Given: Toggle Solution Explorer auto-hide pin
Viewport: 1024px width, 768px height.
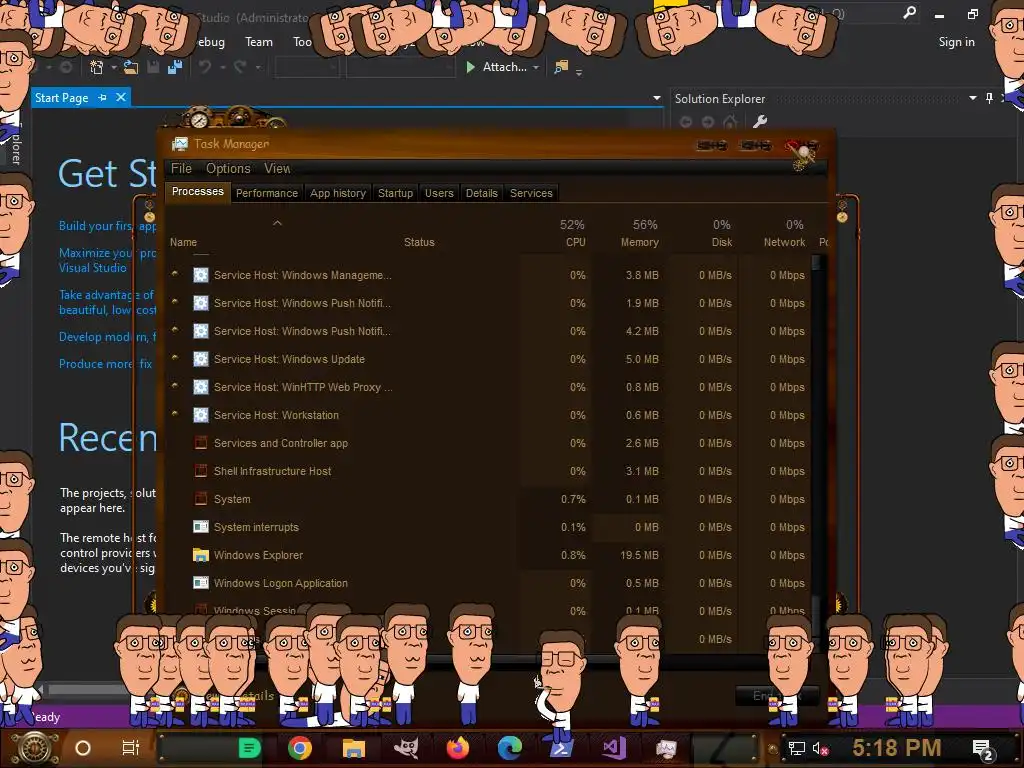Looking at the screenshot, I should 989,98.
